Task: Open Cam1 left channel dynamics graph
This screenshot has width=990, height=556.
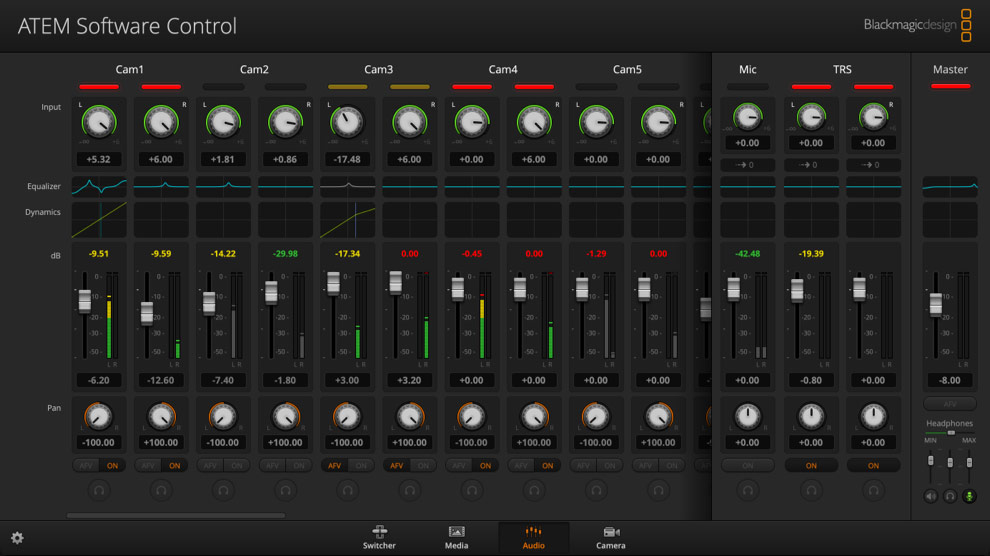Action: point(99,220)
